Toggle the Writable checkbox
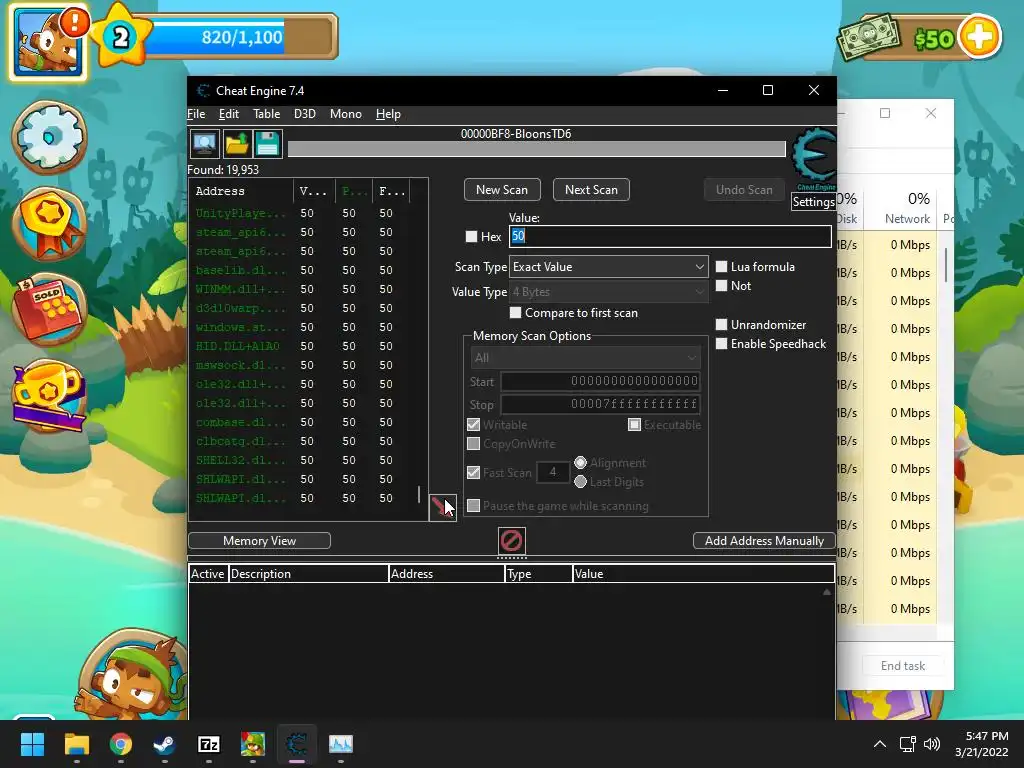This screenshot has height=768, width=1024. (473, 424)
